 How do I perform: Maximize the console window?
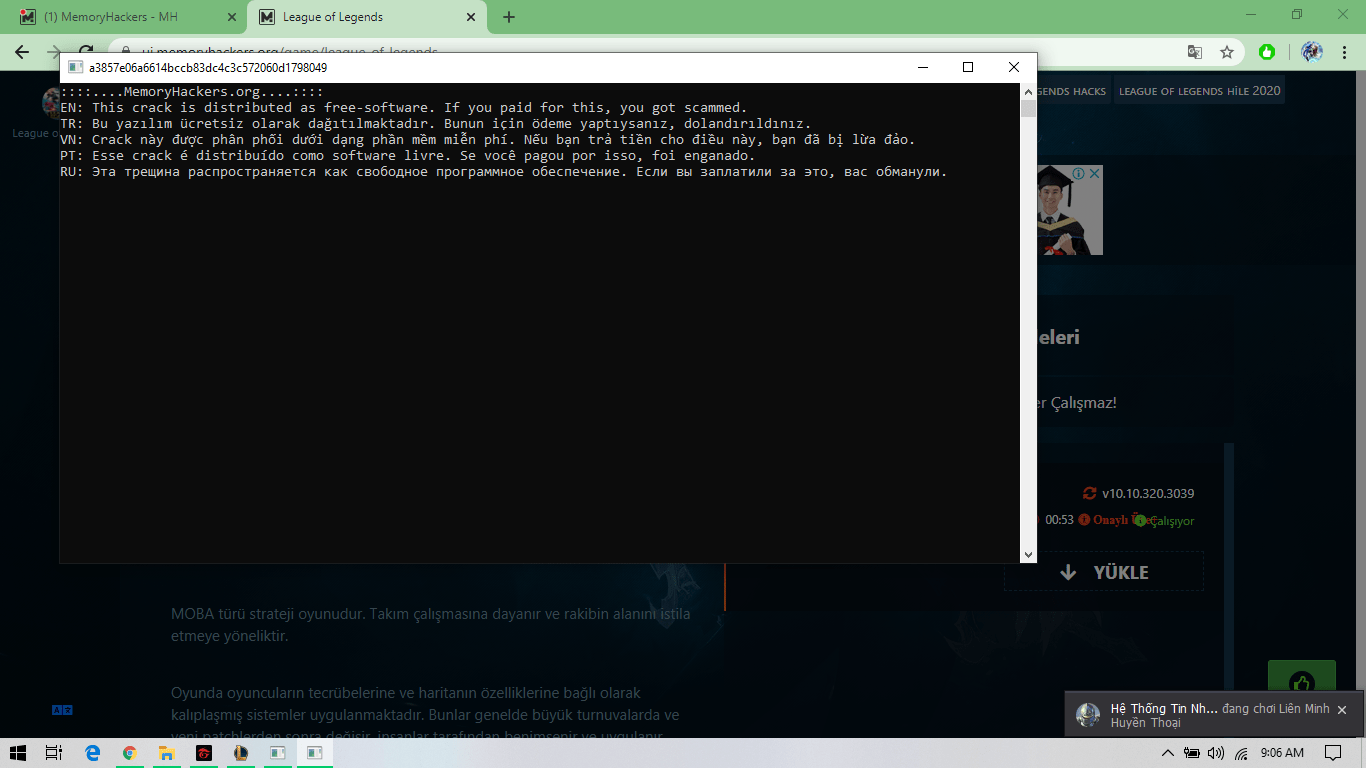click(968, 67)
